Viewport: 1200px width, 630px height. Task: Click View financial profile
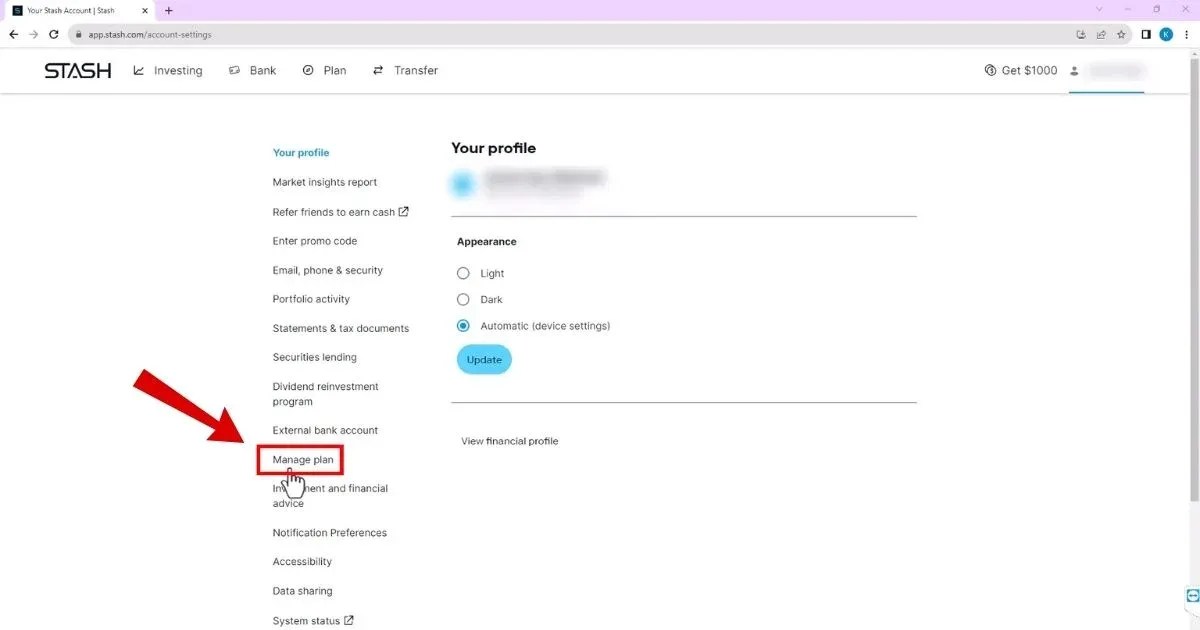[509, 440]
